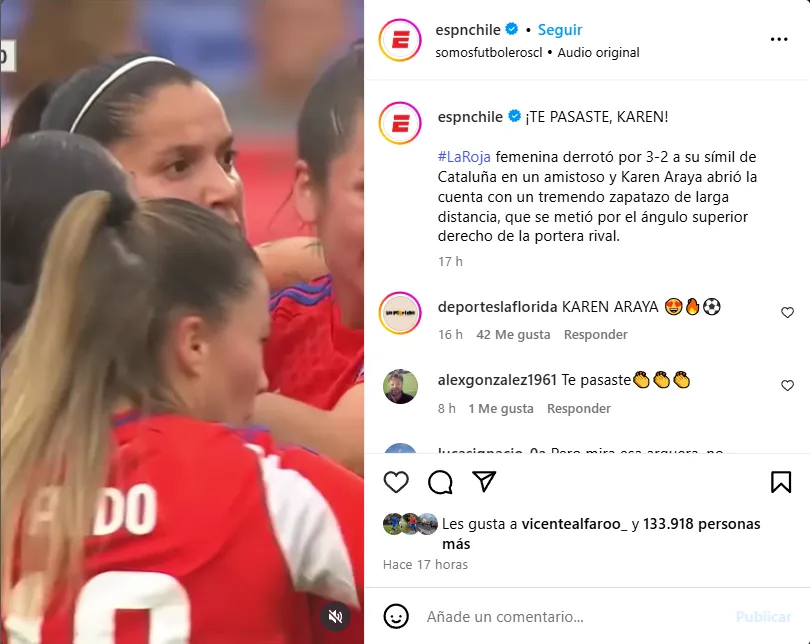Image resolution: width=810 pixels, height=644 pixels.
Task: Like the deporteslaflorida comment
Action: click(787, 312)
